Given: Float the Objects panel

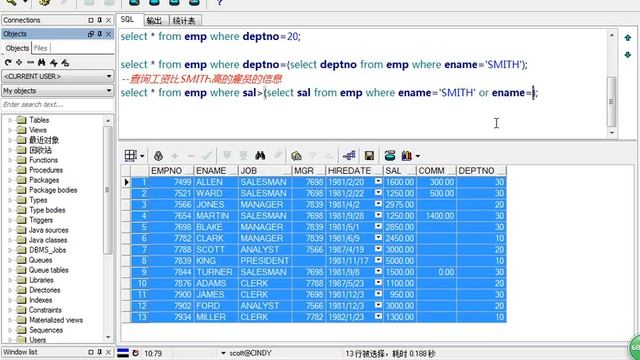Looking at the screenshot, I should coord(91,34).
